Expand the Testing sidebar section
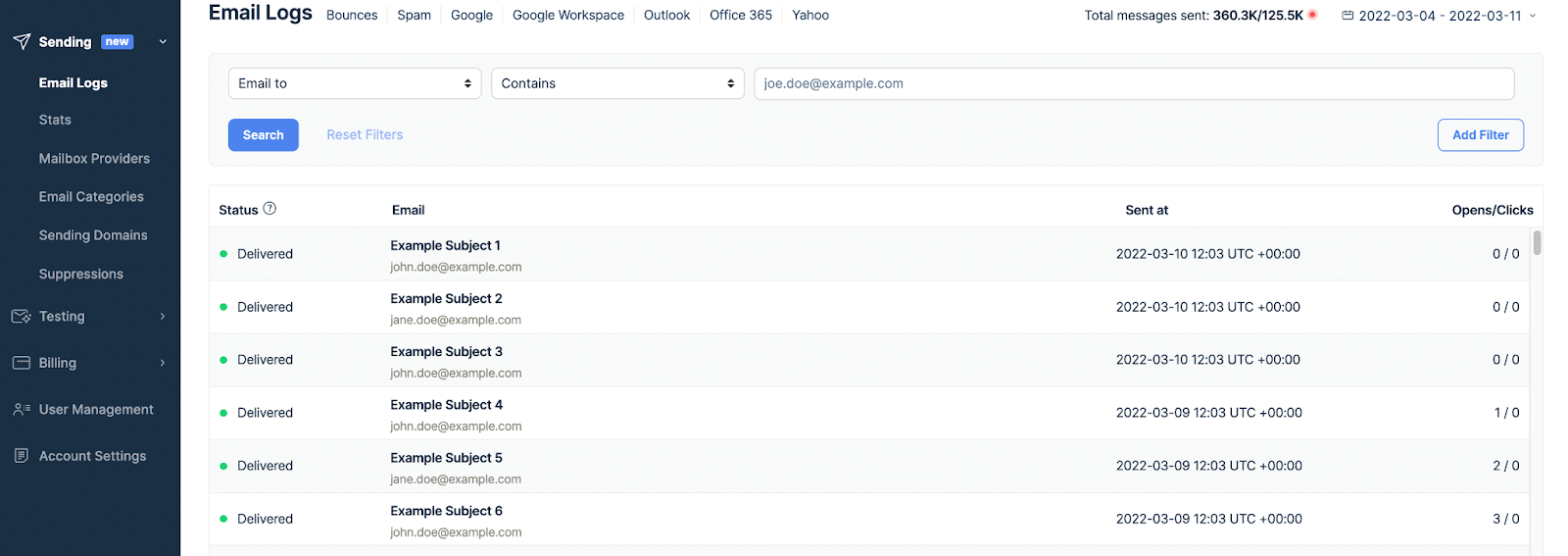 (163, 317)
